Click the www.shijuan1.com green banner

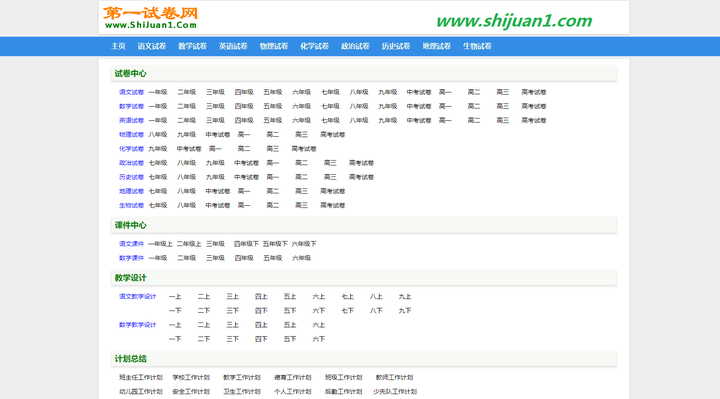click(514, 21)
